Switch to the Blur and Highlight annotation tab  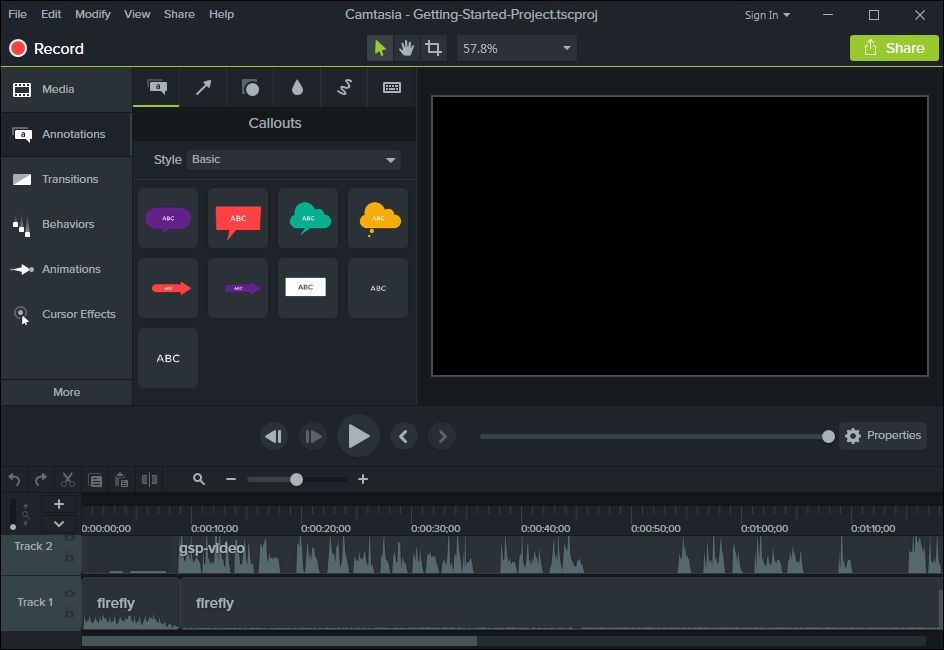pyautogui.click(x=297, y=88)
